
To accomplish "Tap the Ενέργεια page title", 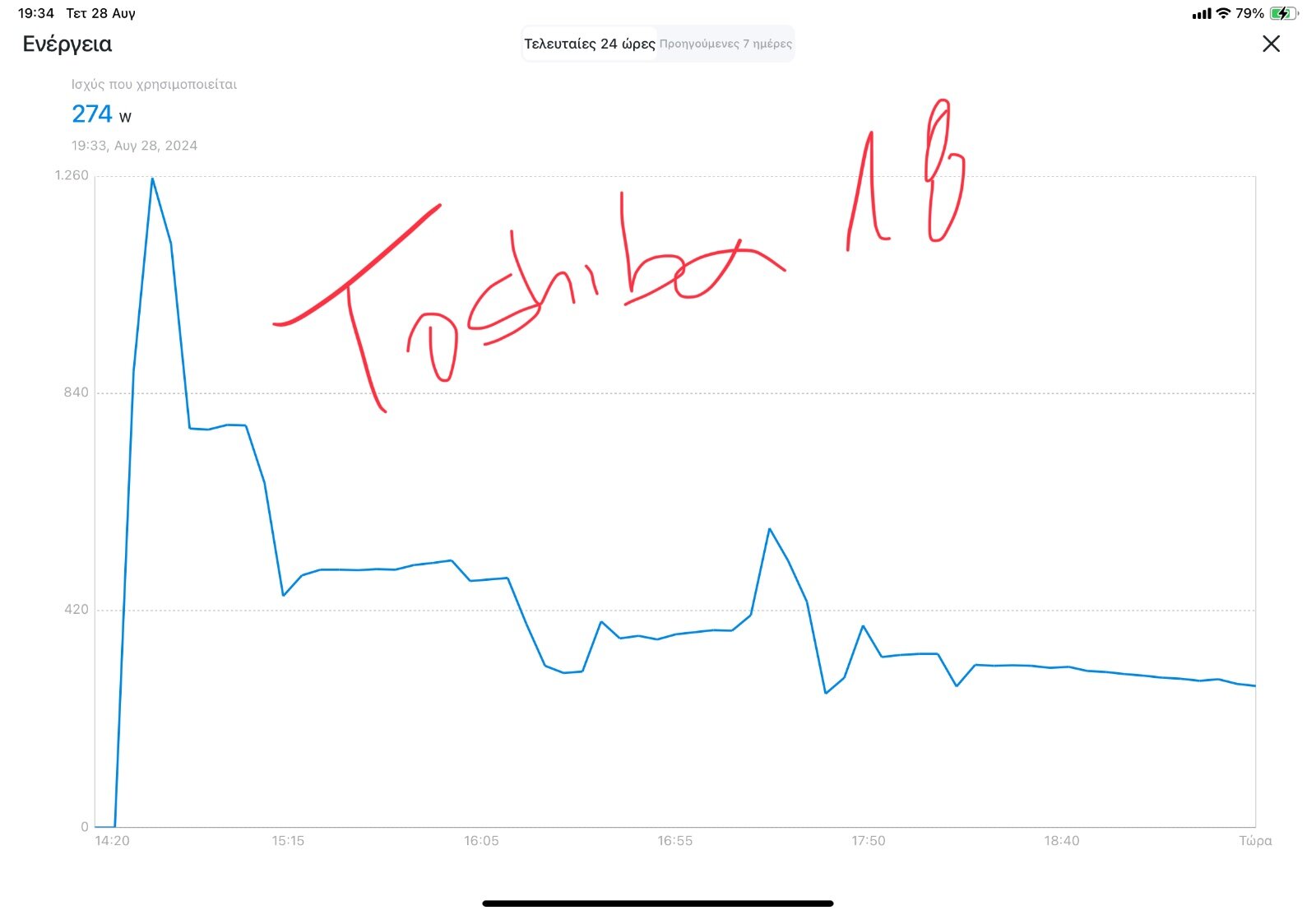I will [67, 44].
